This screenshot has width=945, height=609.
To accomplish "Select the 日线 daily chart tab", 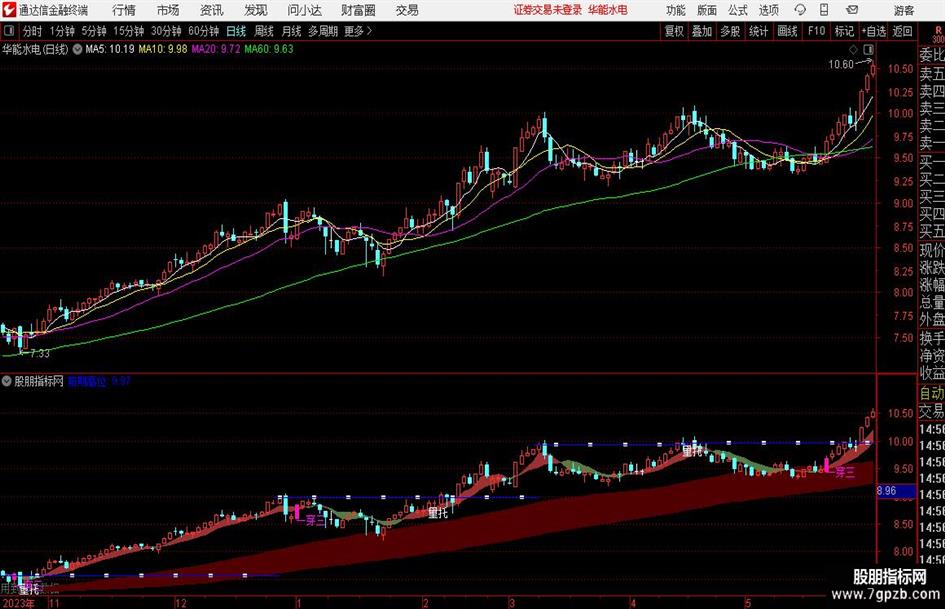I will tap(236, 31).
